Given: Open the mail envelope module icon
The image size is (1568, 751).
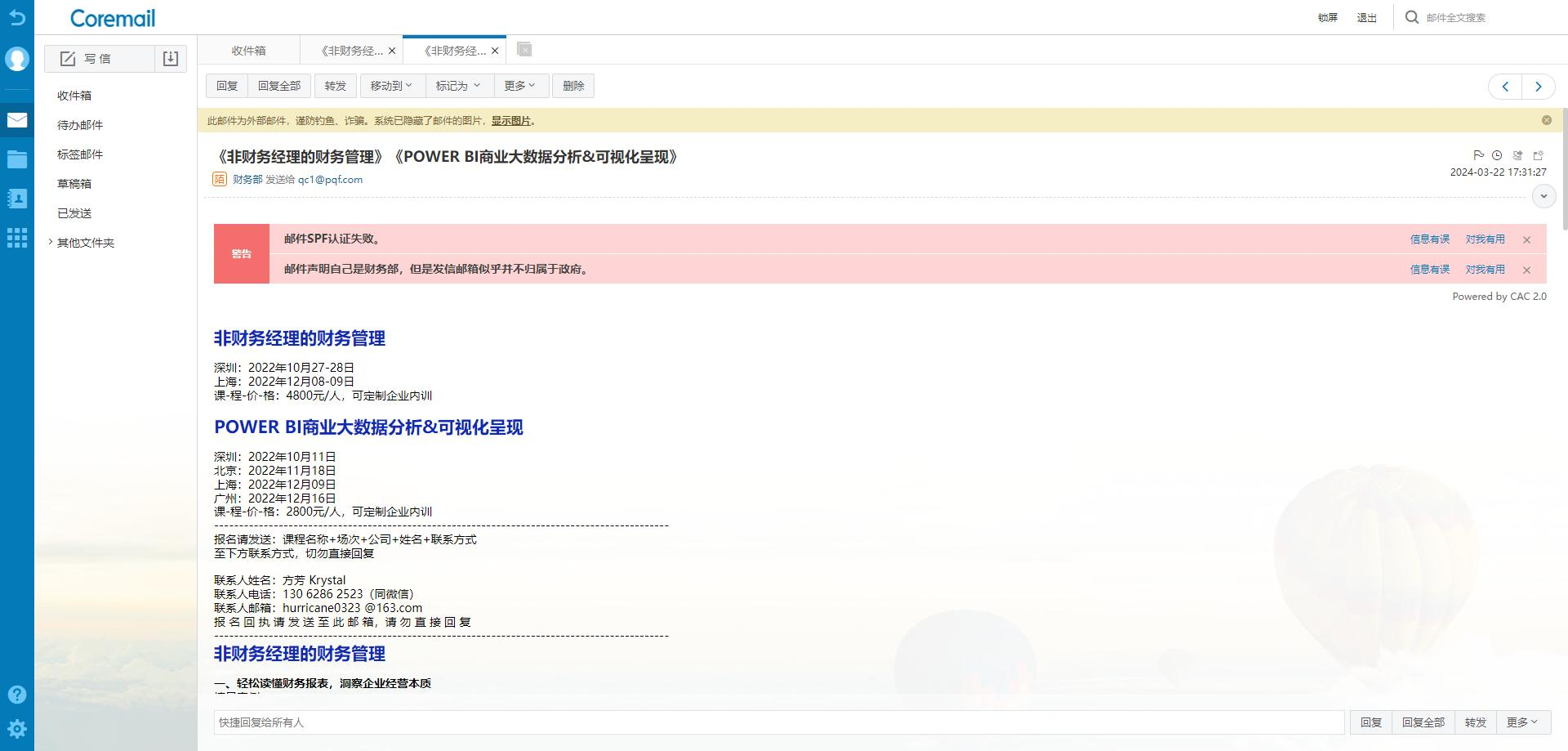Looking at the screenshot, I should pos(17,120).
